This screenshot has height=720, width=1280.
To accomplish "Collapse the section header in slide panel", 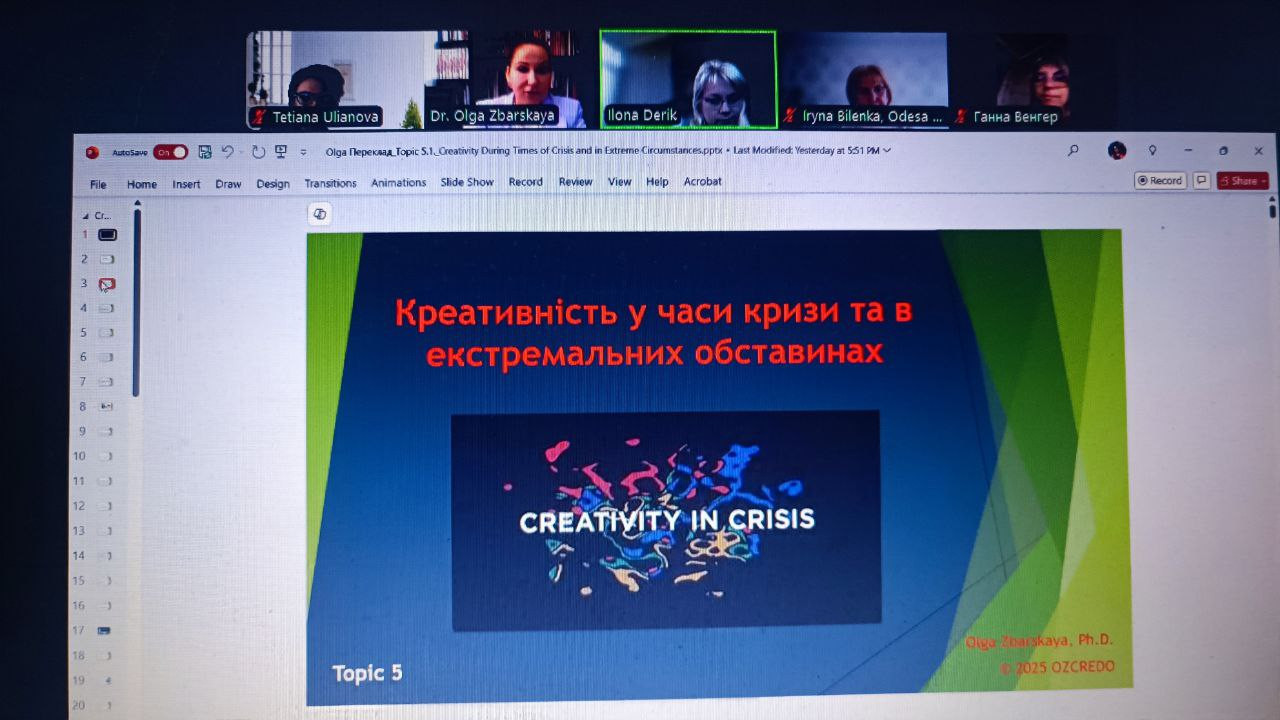I will [x=86, y=216].
